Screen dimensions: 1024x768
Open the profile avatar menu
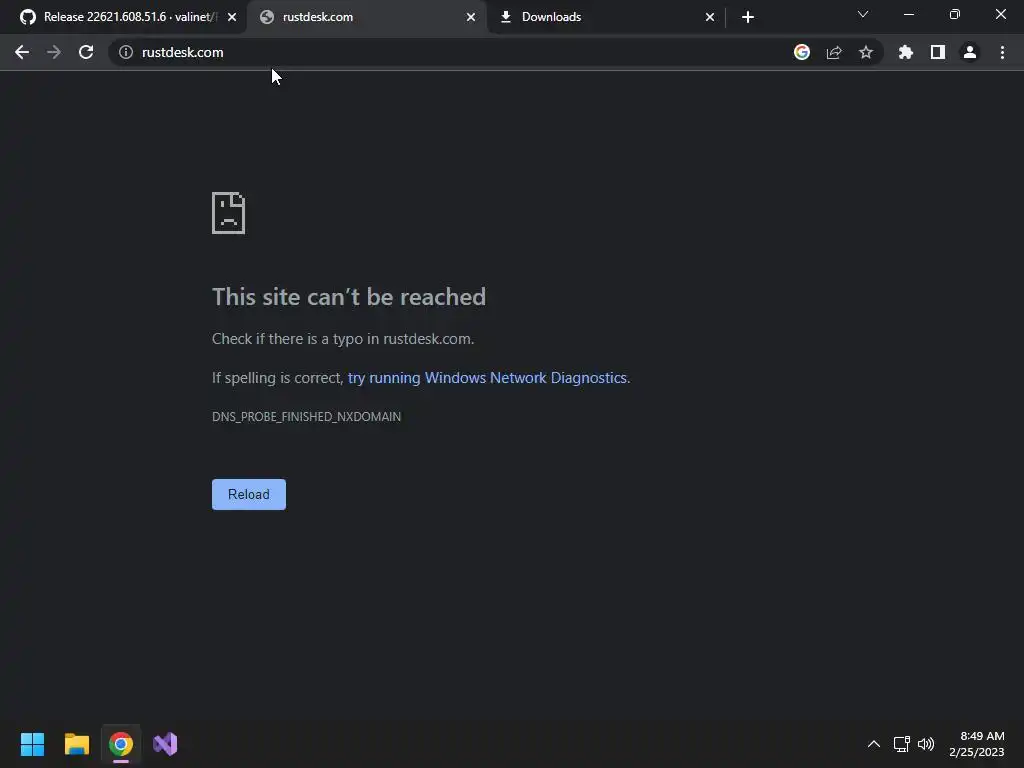pos(970,52)
